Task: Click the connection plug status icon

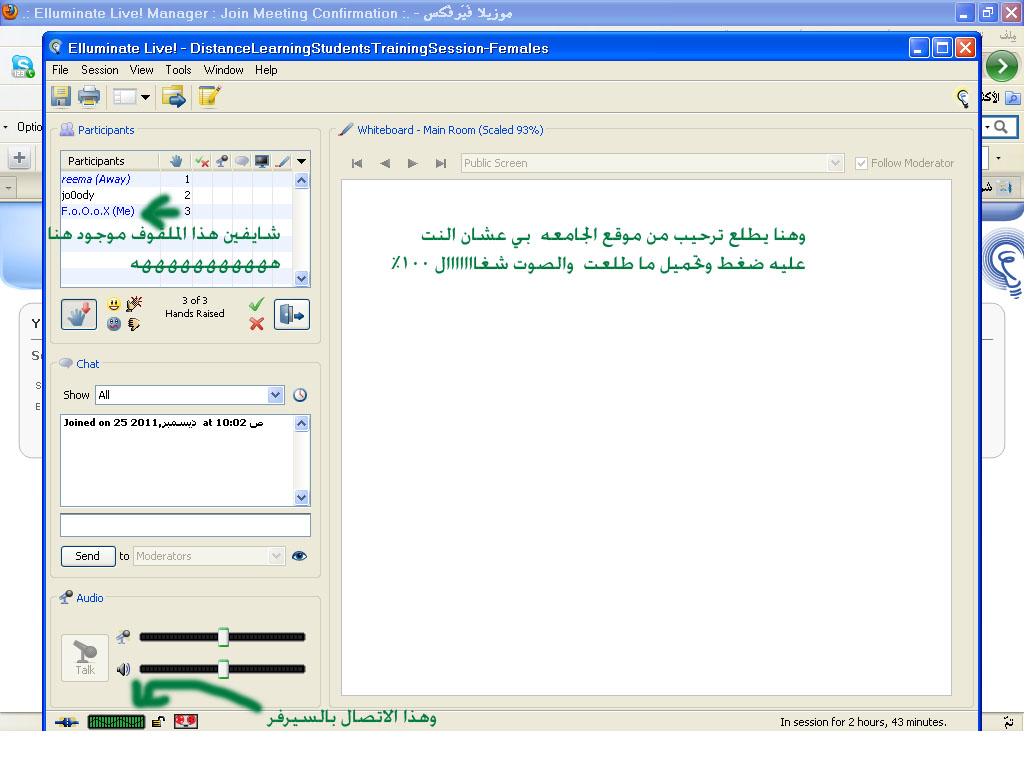Action: pos(67,722)
